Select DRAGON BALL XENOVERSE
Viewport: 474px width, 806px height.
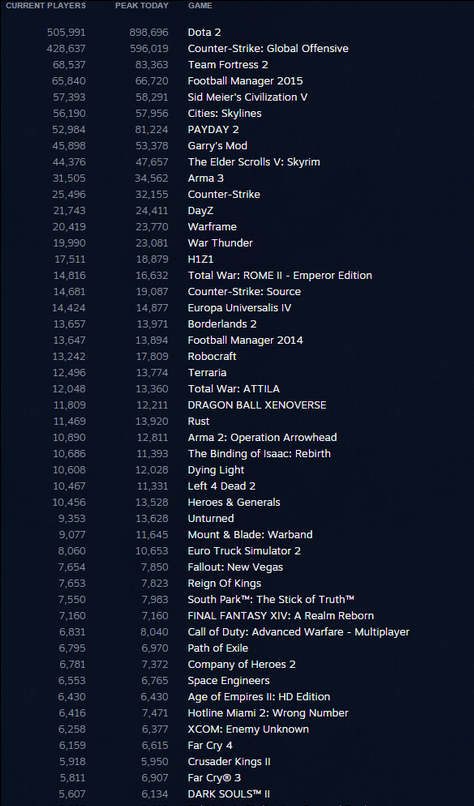coord(257,405)
